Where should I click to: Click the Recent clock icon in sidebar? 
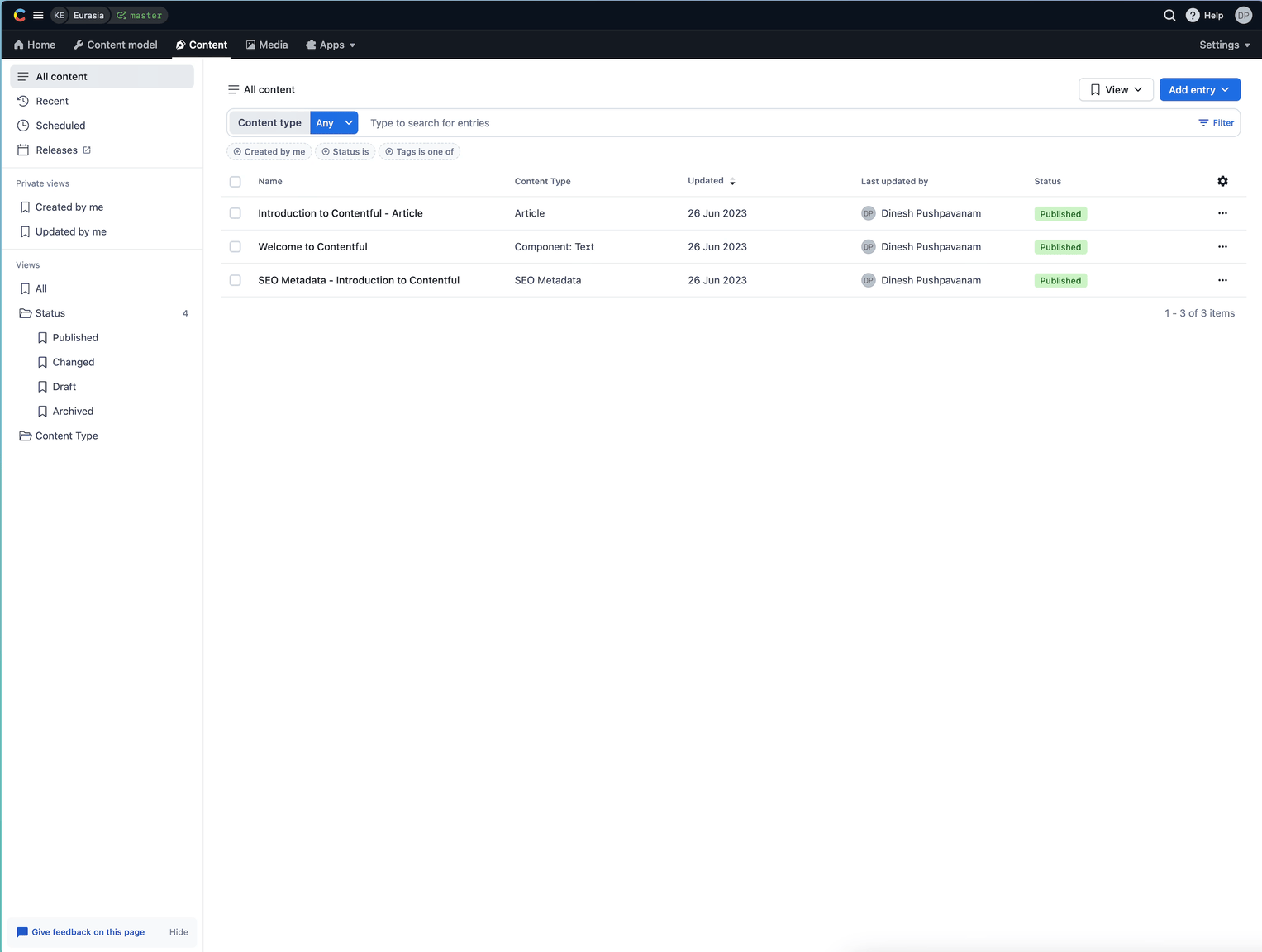tap(23, 101)
